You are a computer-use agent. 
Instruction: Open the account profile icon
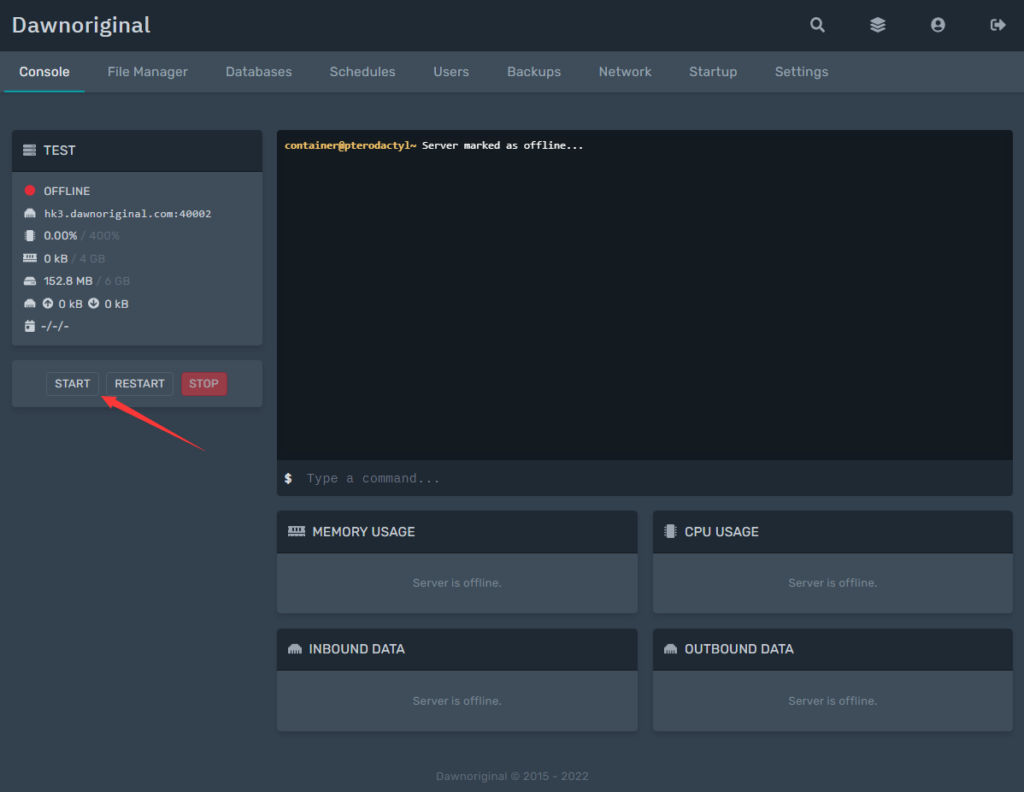click(938, 25)
